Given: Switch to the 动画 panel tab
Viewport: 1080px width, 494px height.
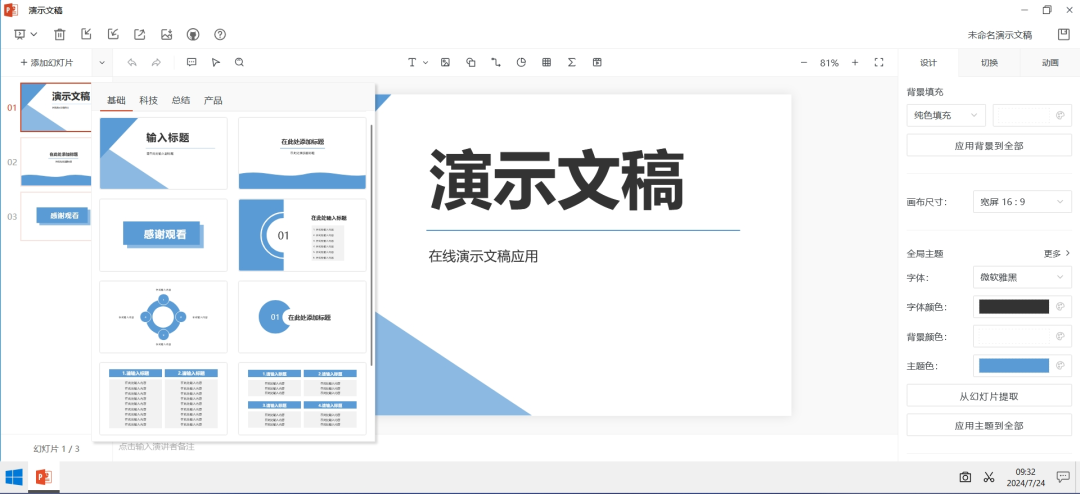Looking at the screenshot, I should (1050, 62).
